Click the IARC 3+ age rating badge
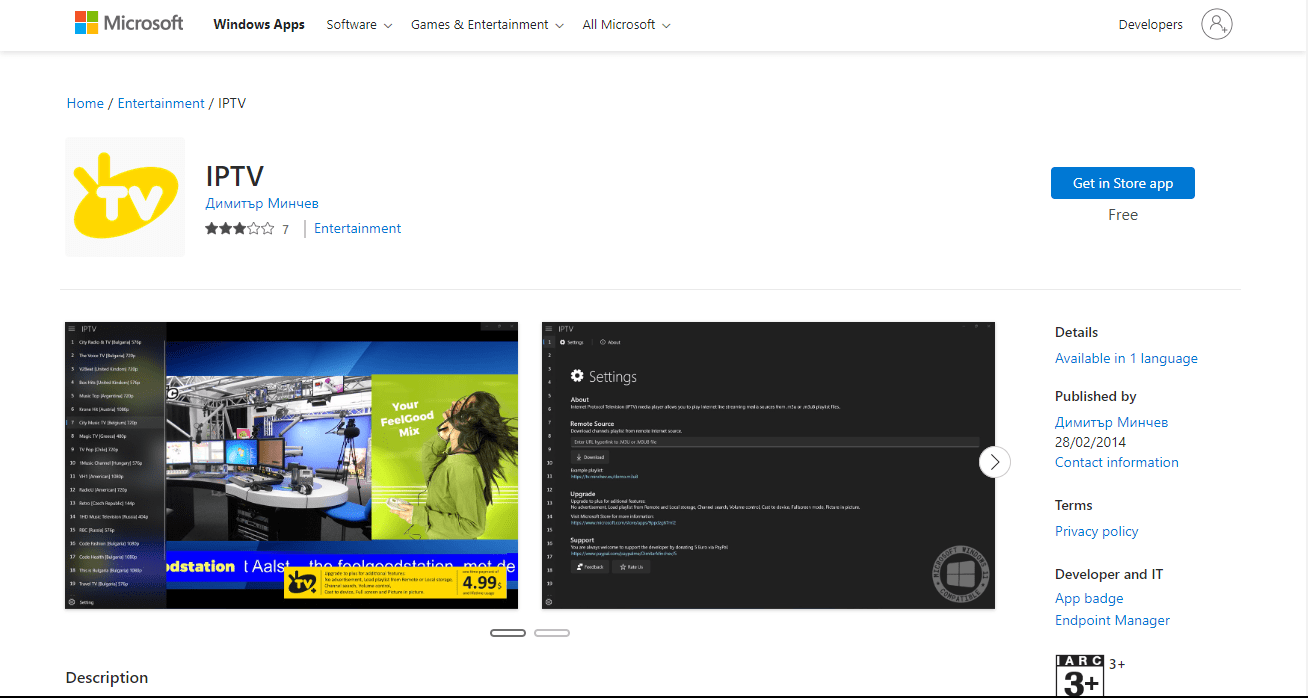Viewport: 1308px width, 698px height. (x=1079, y=676)
